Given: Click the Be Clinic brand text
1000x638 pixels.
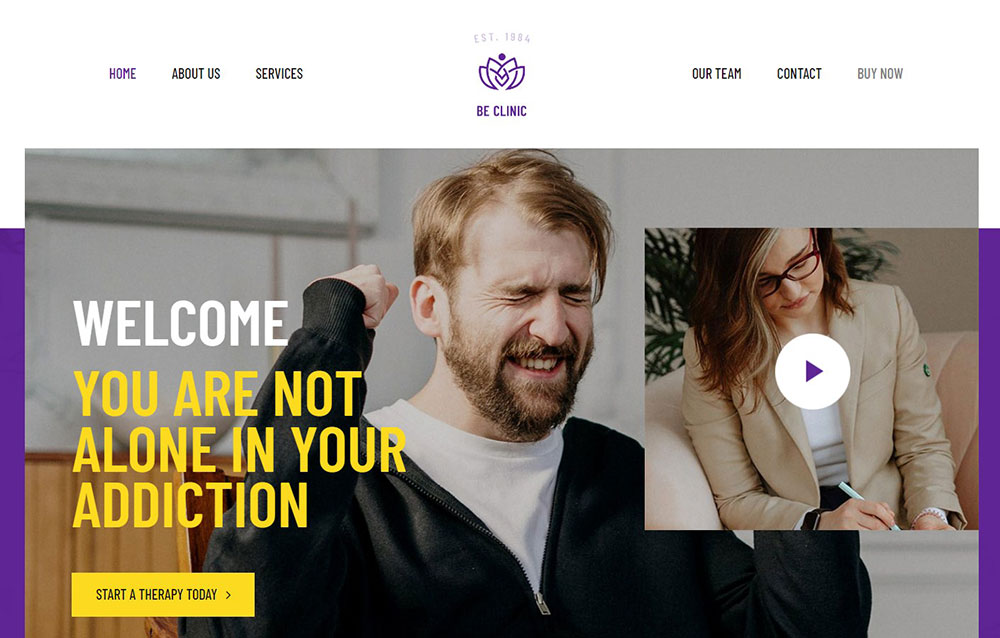Looking at the screenshot, I should pos(501,111).
